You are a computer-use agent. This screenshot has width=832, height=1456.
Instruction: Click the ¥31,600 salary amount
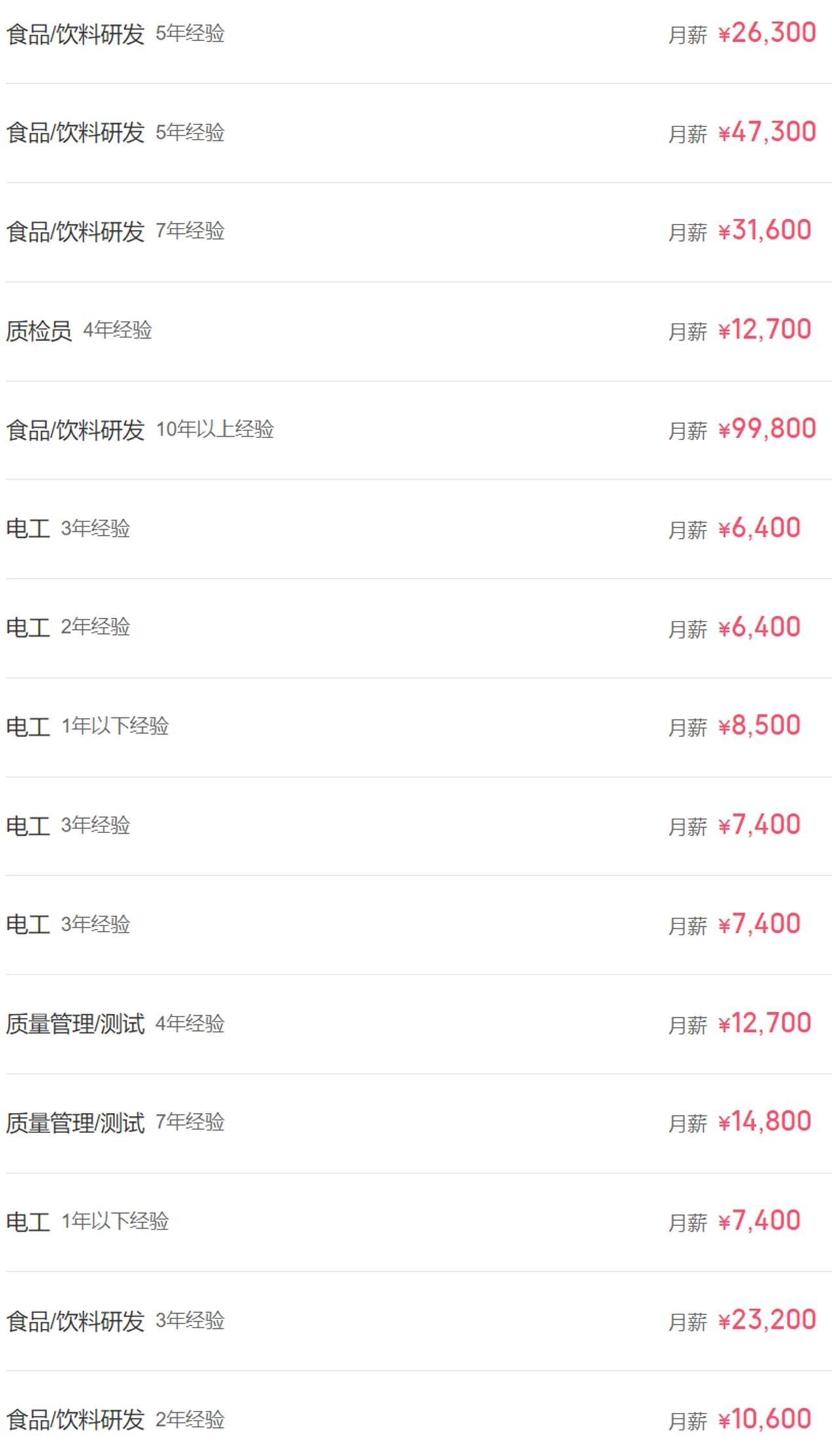tap(765, 231)
